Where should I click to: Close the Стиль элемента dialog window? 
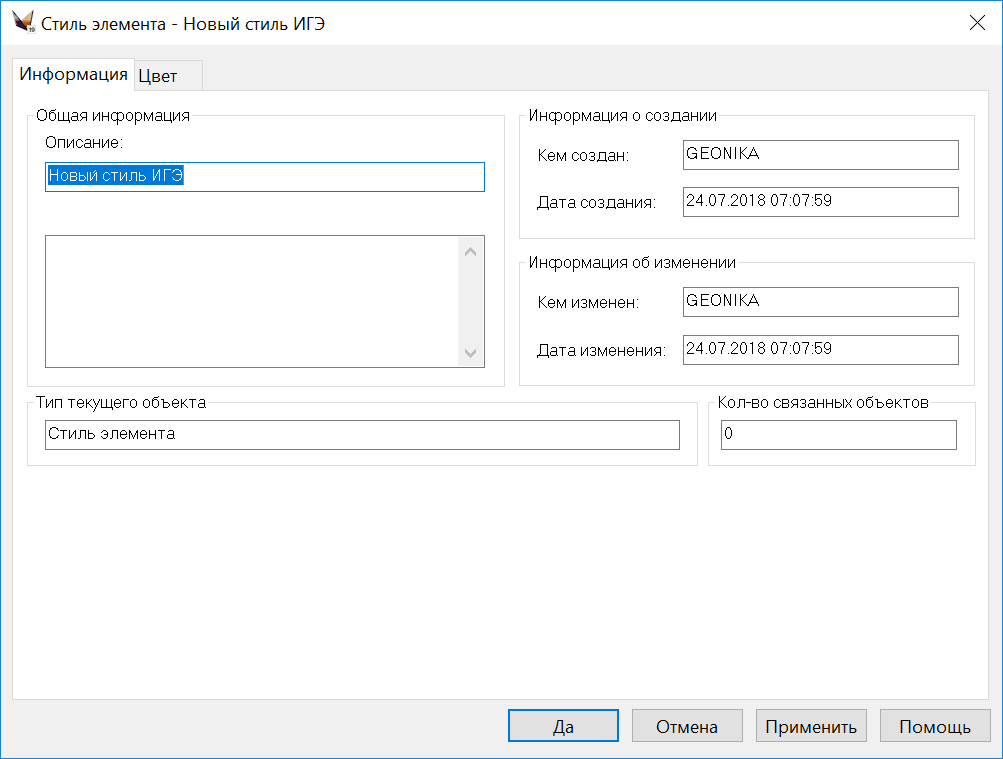[977, 24]
